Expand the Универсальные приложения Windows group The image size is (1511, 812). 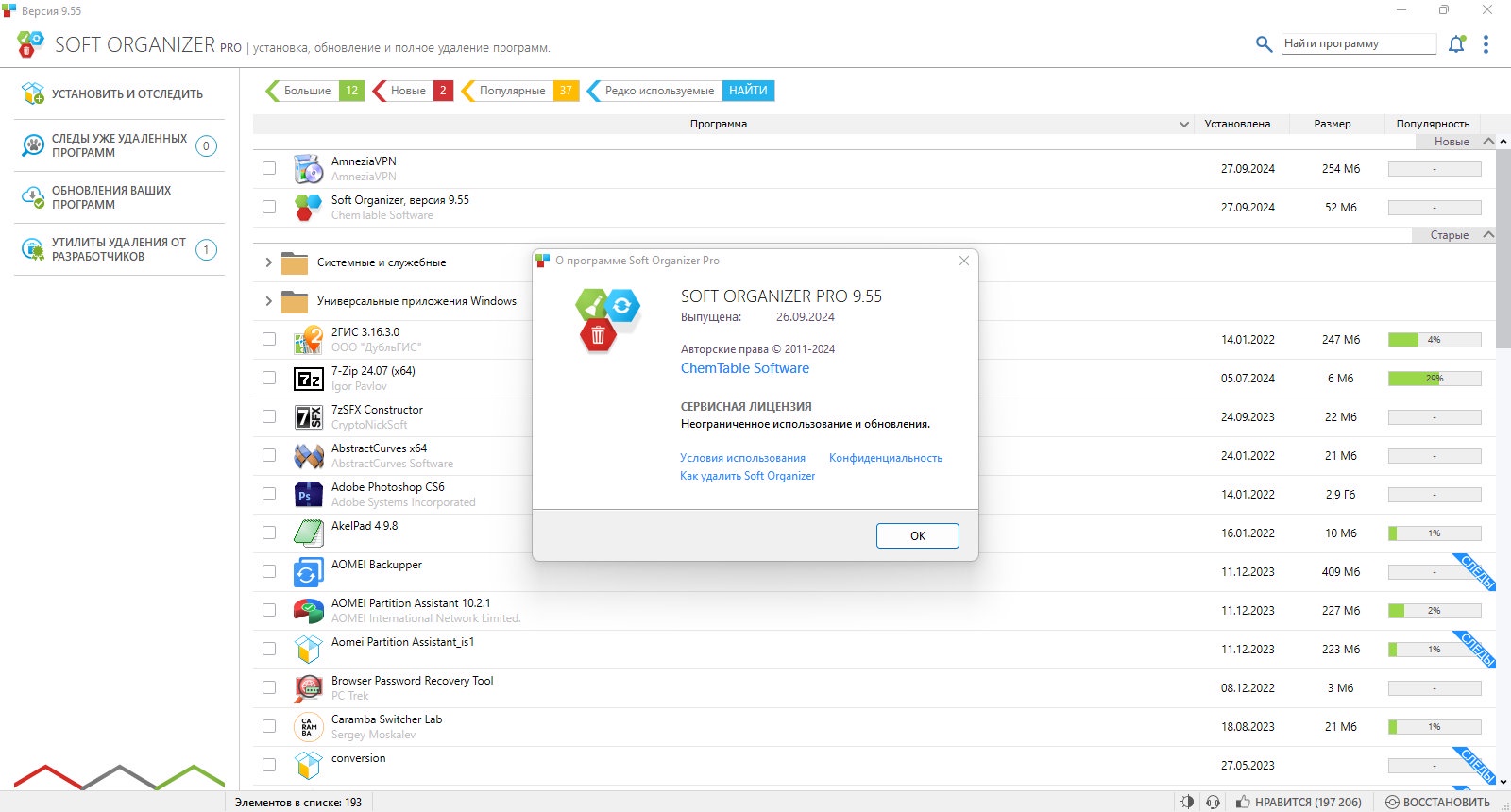click(x=268, y=301)
